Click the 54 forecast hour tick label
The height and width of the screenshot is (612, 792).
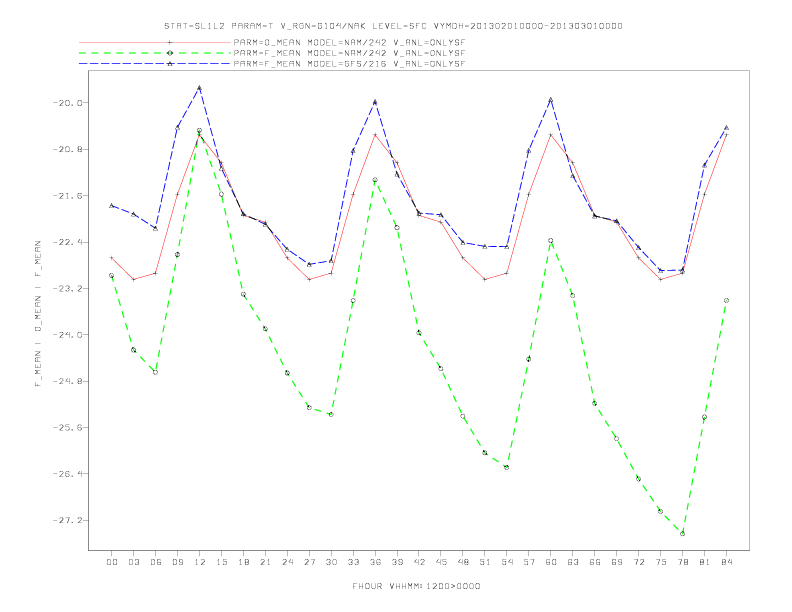click(507, 562)
